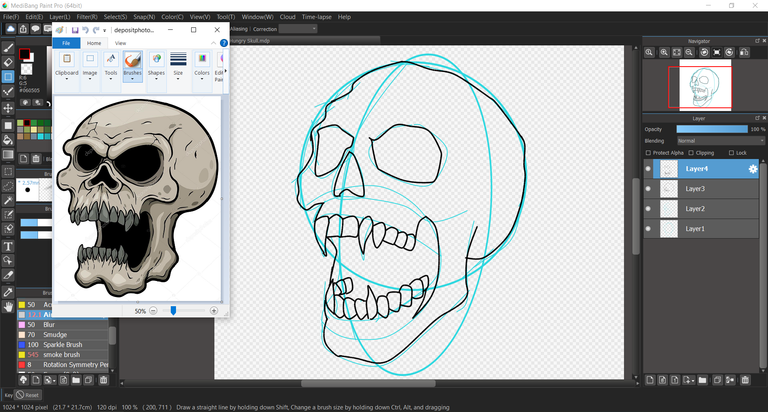Image resolution: width=768 pixels, height=412 pixels.
Task: Delete layer with trash icon in Layer panel
Action: point(745,380)
